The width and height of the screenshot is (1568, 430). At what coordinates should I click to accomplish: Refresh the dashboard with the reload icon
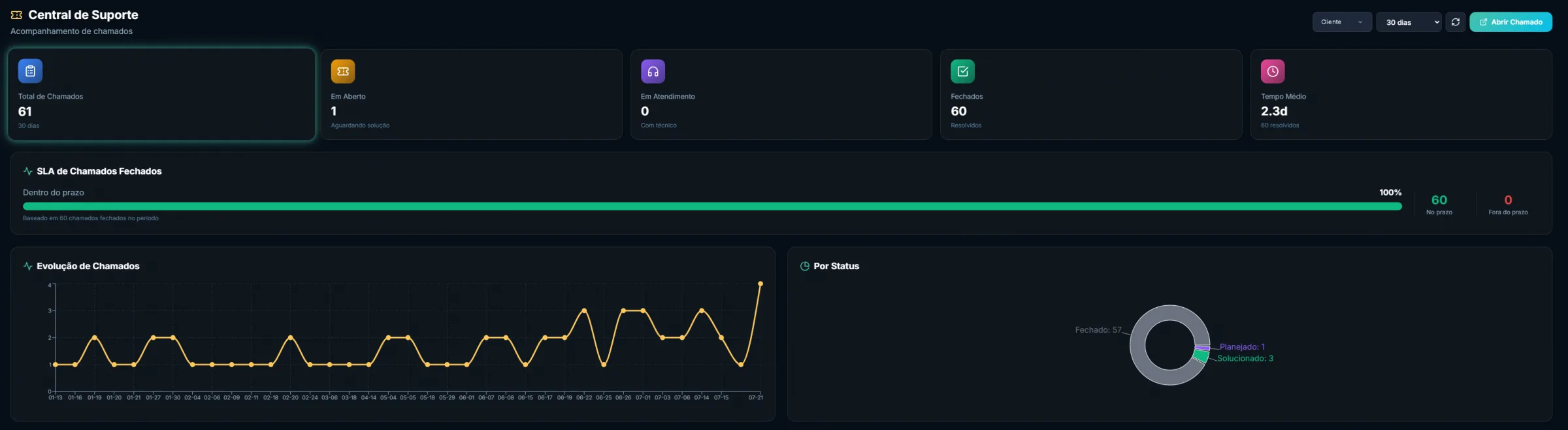point(1456,22)
